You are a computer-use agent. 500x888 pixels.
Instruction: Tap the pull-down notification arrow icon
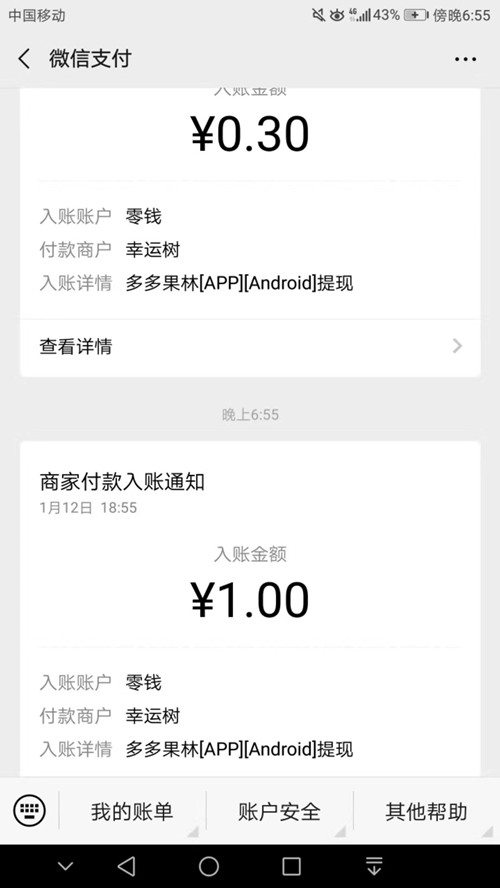coord(374,866)
